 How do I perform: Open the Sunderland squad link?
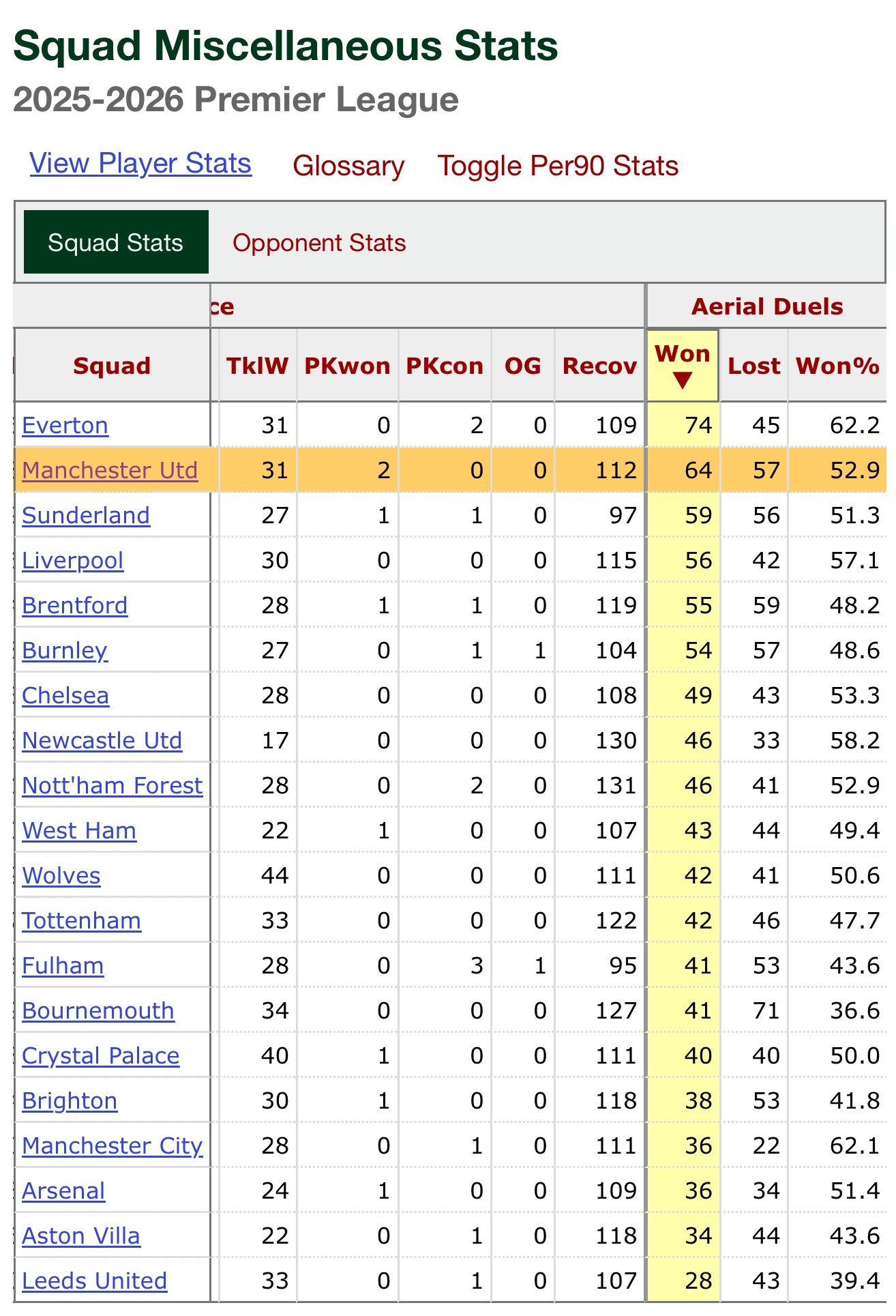86,515
